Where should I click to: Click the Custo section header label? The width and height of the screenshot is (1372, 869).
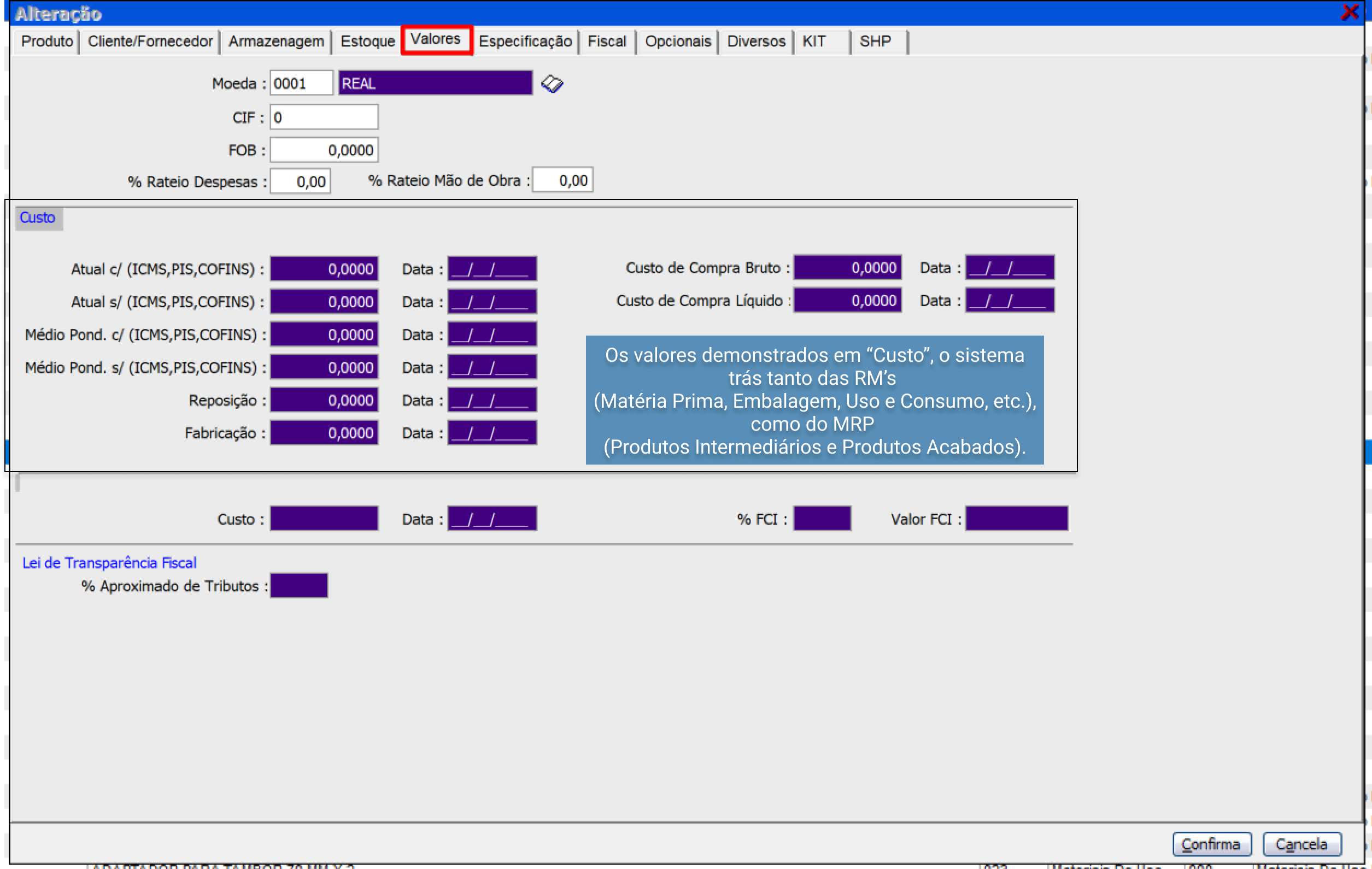pos(38,218)
